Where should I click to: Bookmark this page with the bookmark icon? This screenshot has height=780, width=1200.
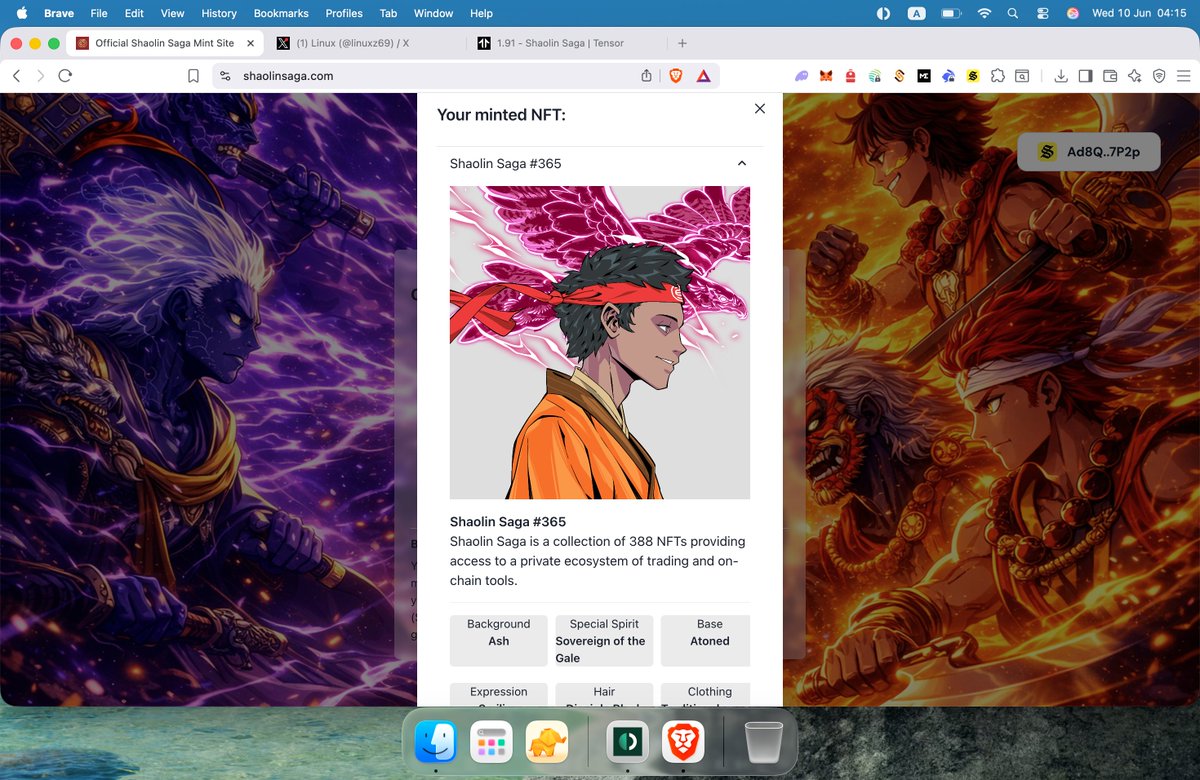click(194, 76)
